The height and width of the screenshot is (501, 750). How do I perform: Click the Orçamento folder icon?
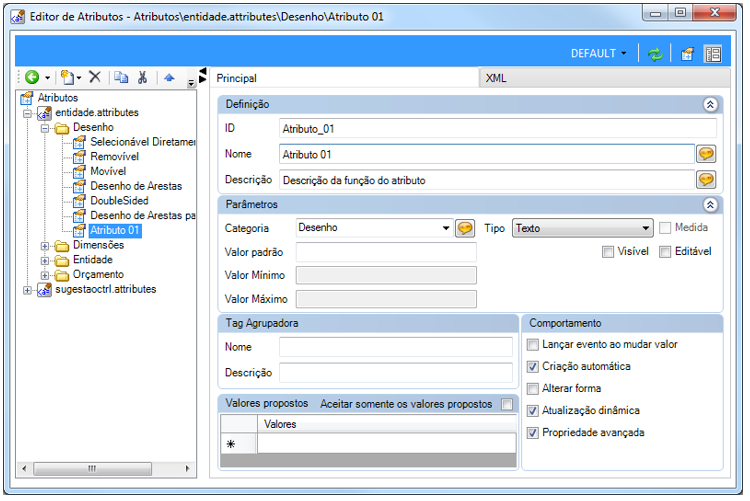(x=62, y=276)
